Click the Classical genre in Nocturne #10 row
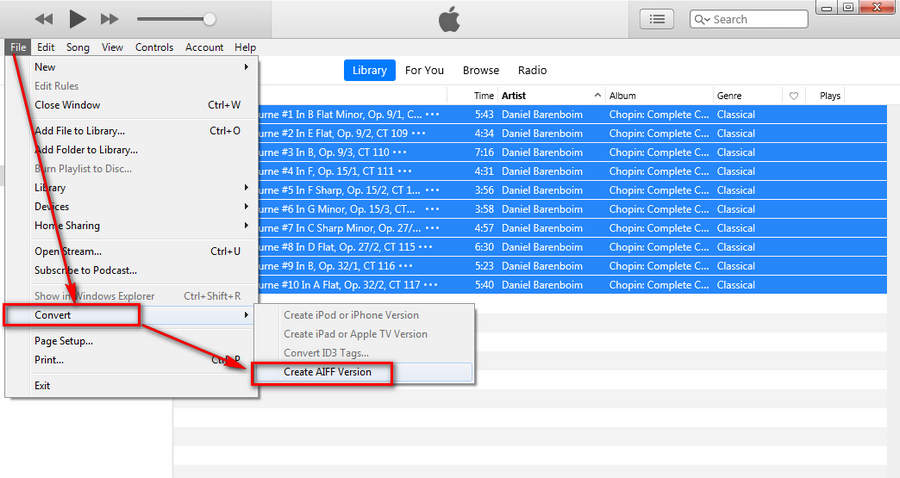Screen dimensions: 900x478 pos(736,285)
